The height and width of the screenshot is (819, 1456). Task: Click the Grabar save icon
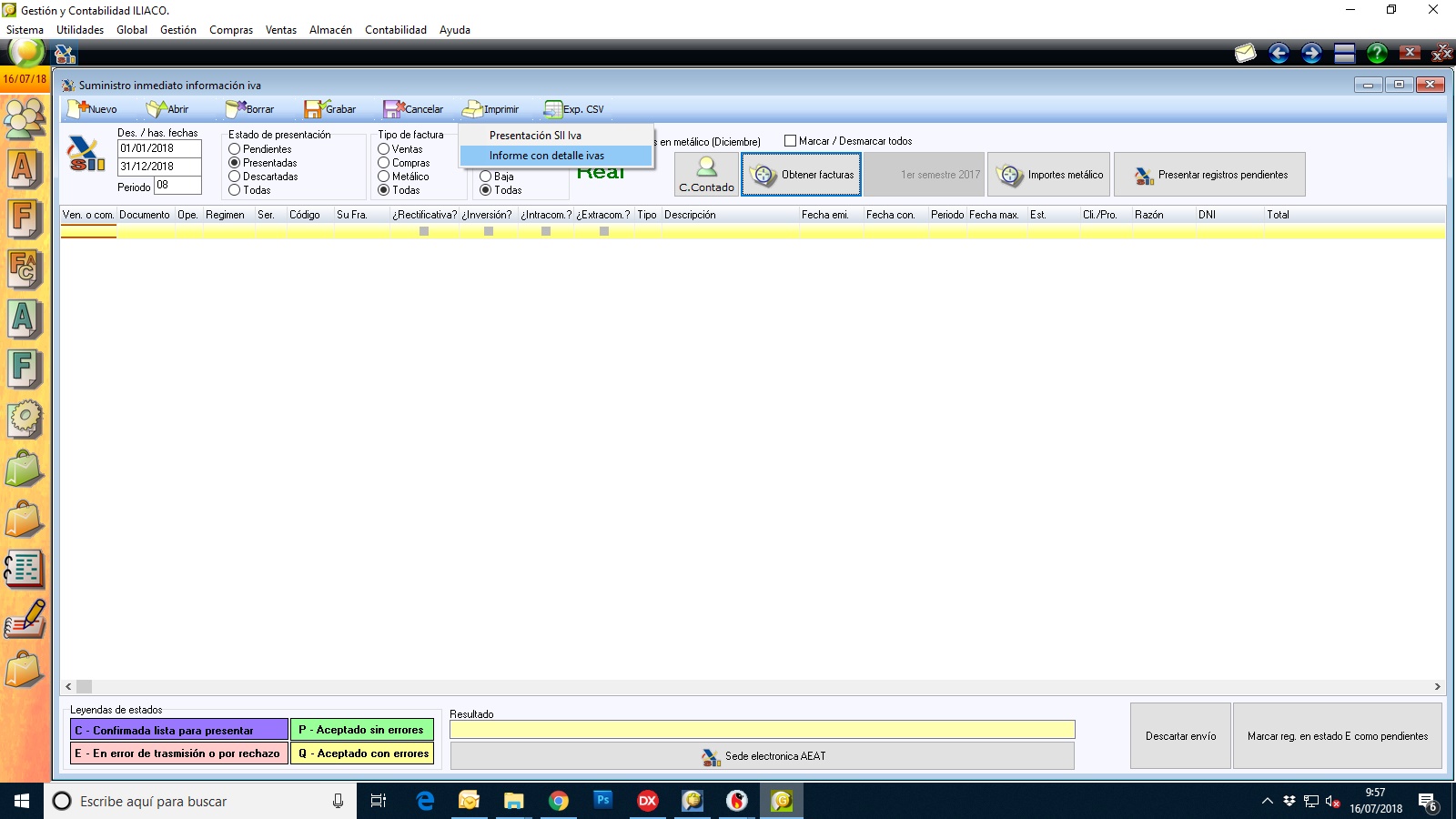pos(313,109)
